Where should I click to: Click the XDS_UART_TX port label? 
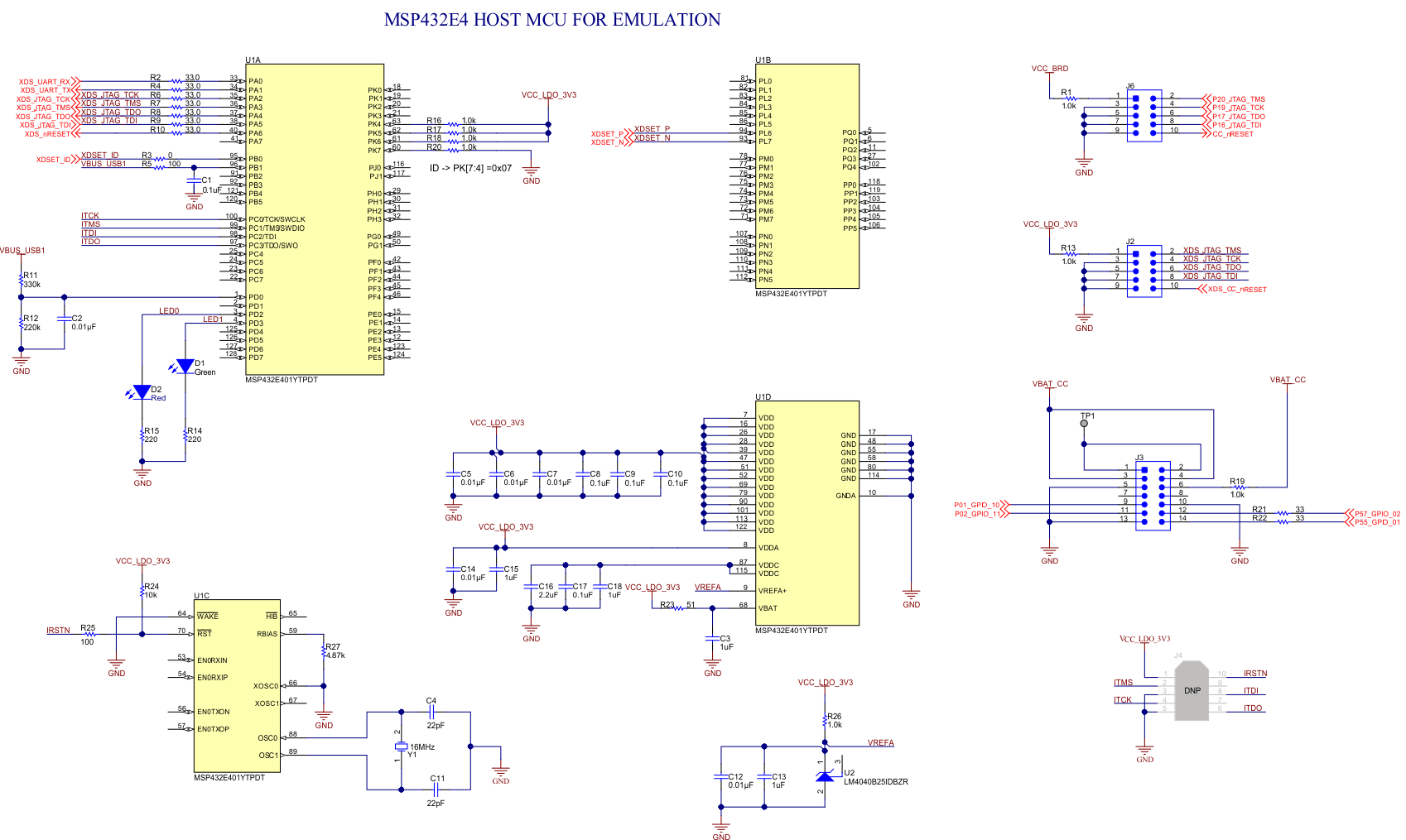(x=46, y=90)
